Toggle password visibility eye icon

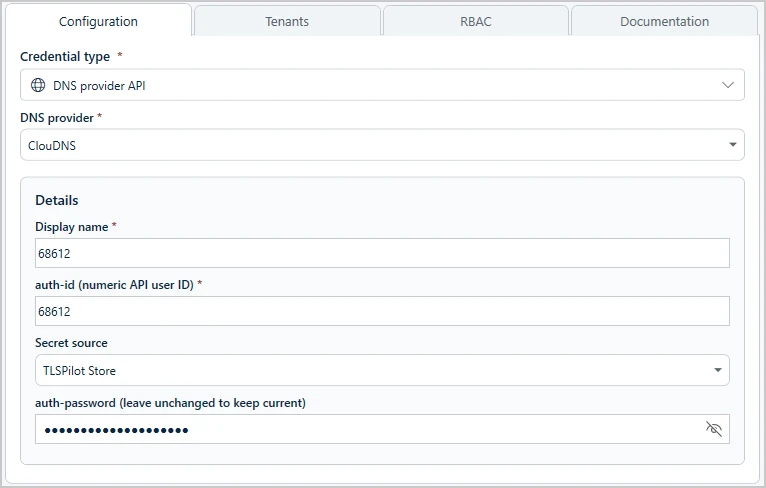point(714,429)
